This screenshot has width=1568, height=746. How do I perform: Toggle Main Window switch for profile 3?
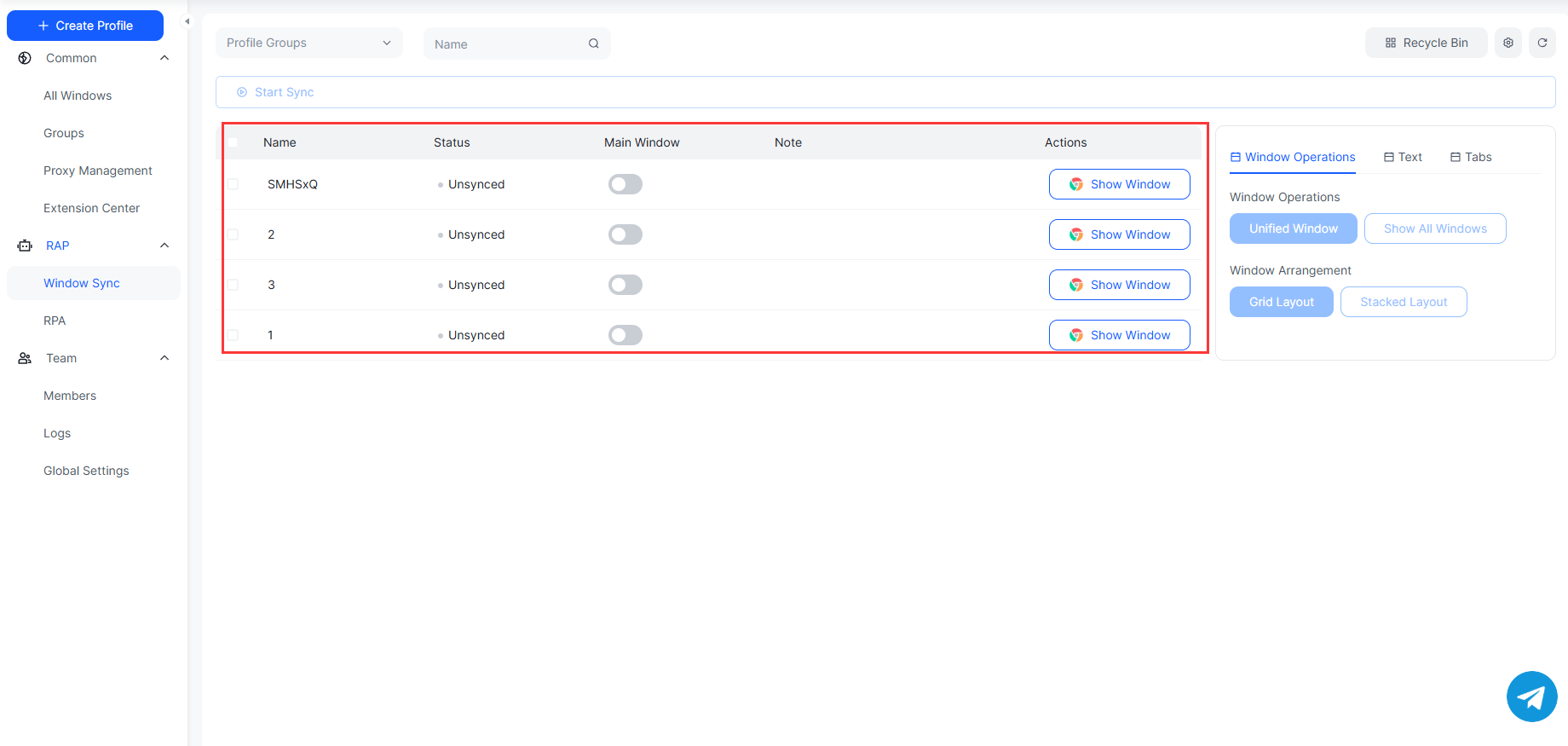[x=625, y=285]
